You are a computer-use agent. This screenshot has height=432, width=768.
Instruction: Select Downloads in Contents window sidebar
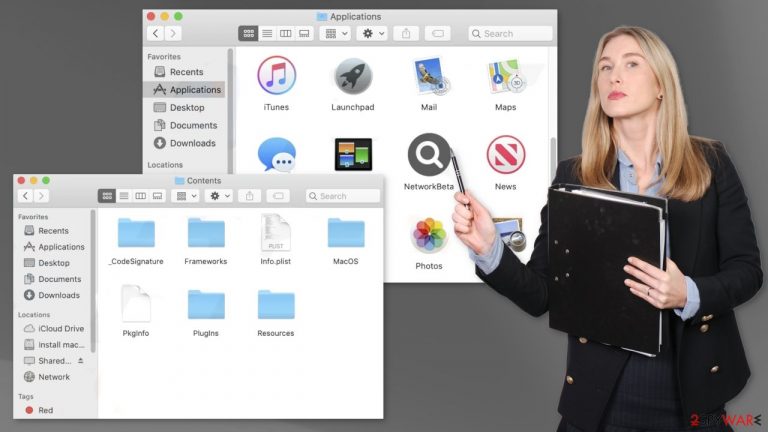pos(53,295)
